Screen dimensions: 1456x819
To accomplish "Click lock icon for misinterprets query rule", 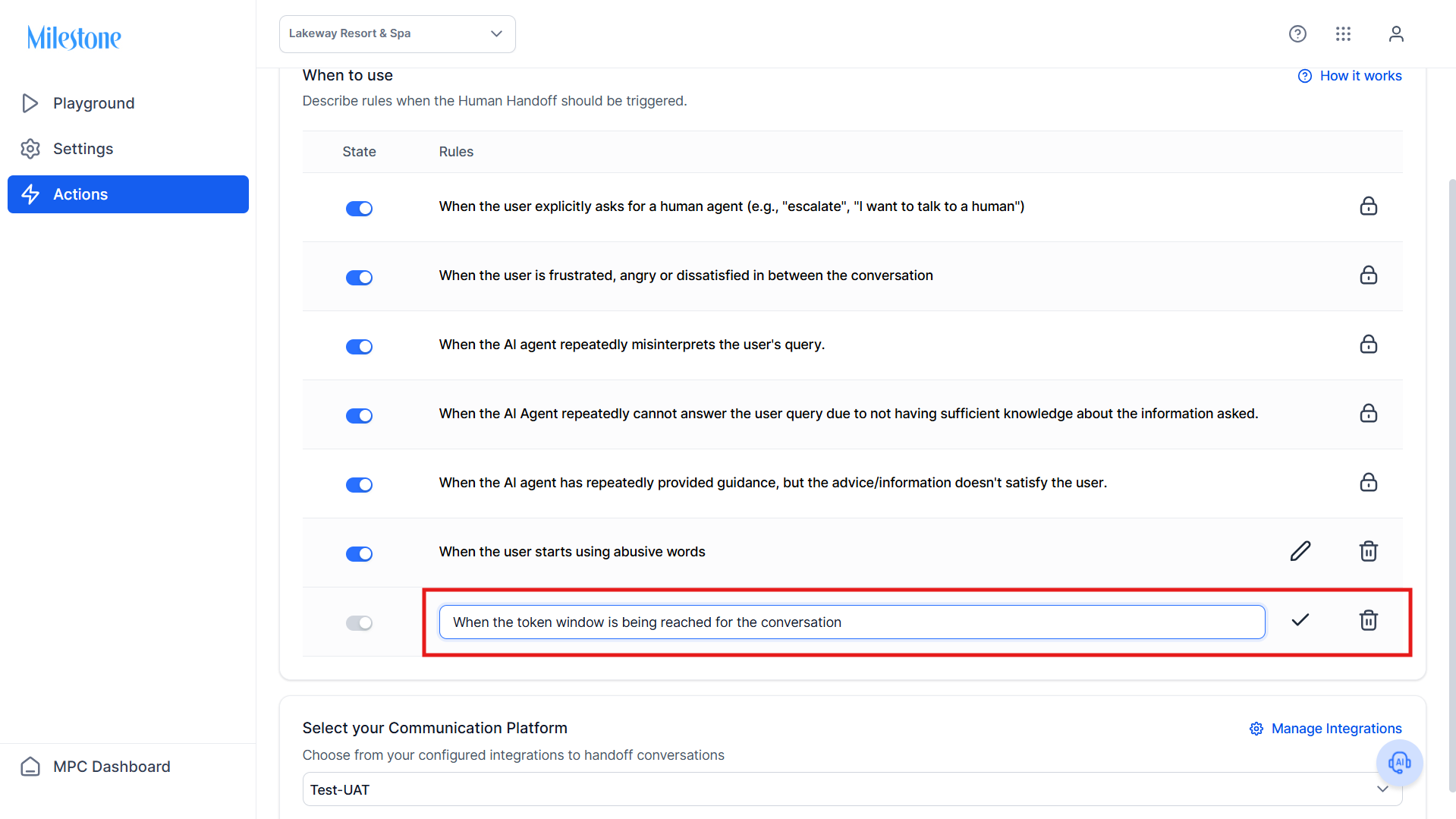I will (x=1368, y=345).
